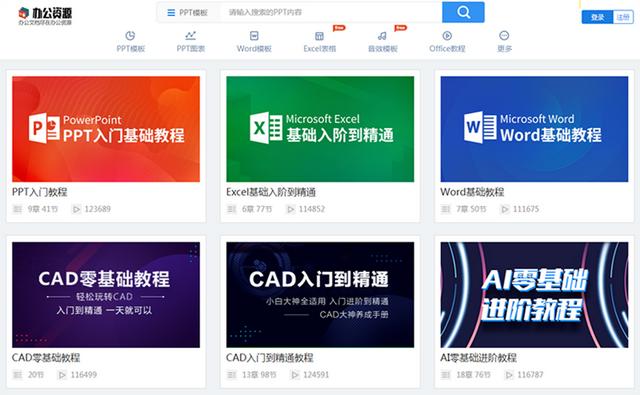640x395 pixels.
Task: Expand the 更多 menu icon
Action: click(x=504, y=36)
